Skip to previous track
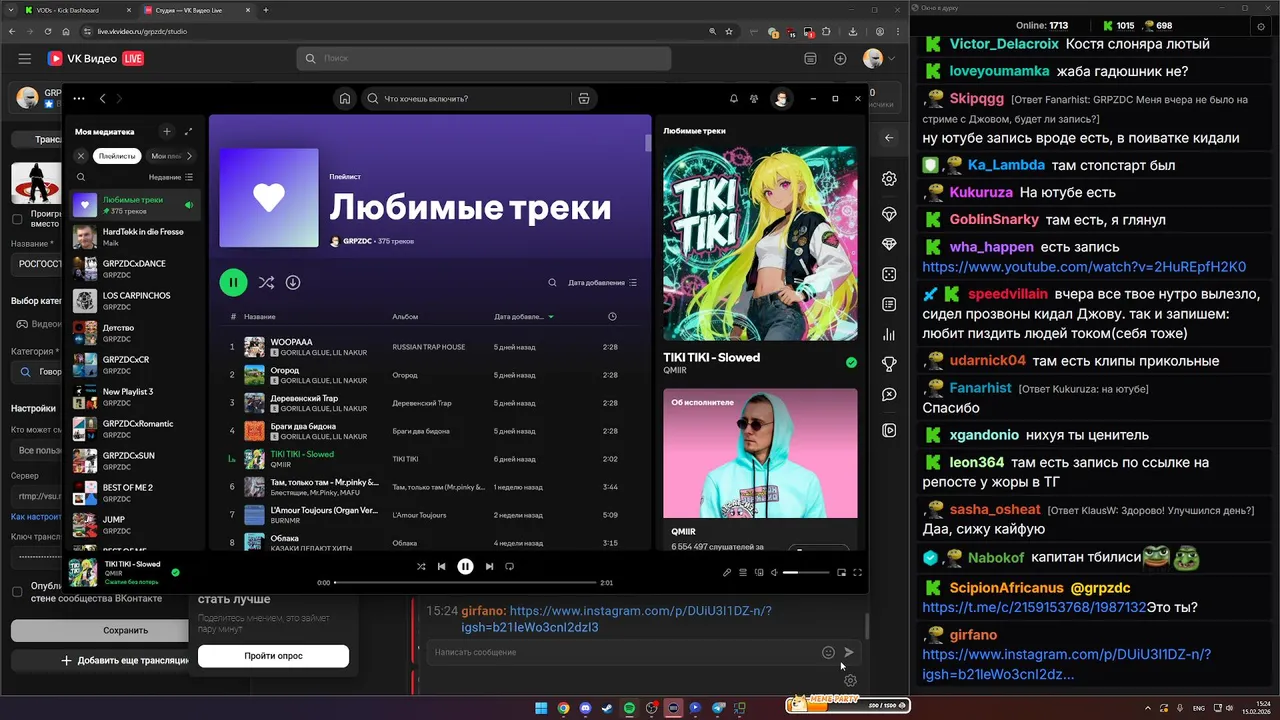Image resolution: width=1280 pixels, height=720 pixels. [x=441, y=567]
